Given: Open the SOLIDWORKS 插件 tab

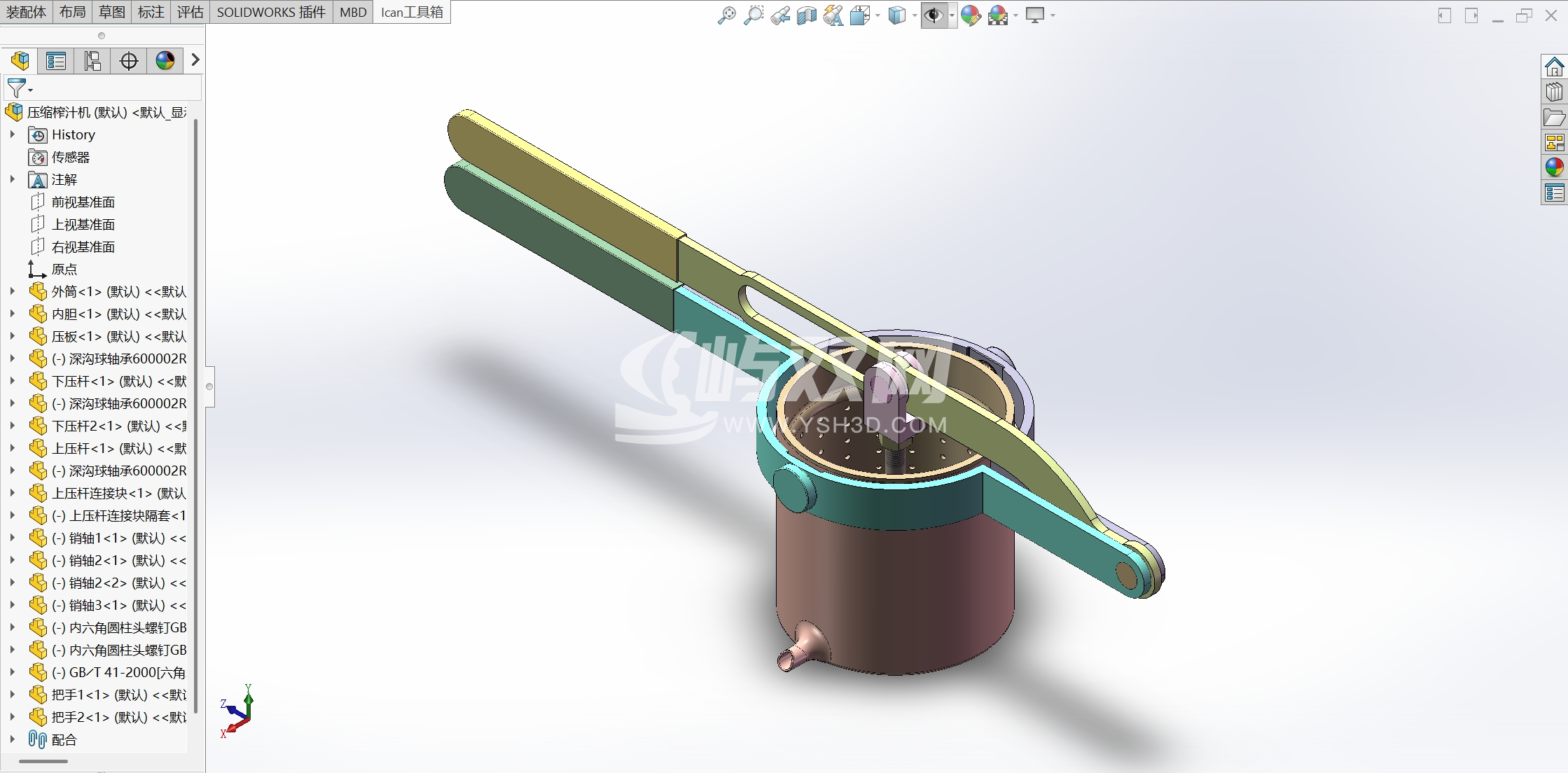Looking at the screenshot, I should click(271, 12).
